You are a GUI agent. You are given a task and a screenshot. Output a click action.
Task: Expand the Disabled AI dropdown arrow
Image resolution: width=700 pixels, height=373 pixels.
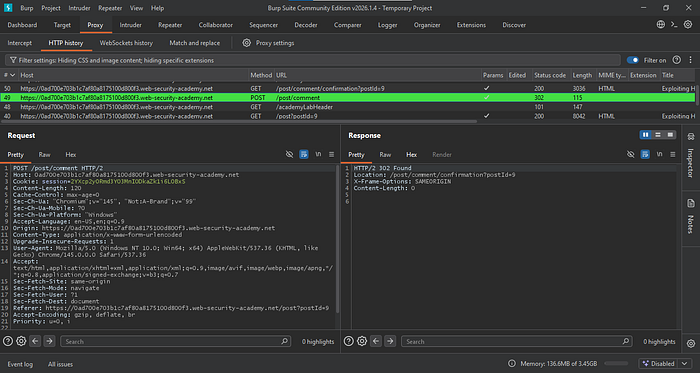click(685, 364)
